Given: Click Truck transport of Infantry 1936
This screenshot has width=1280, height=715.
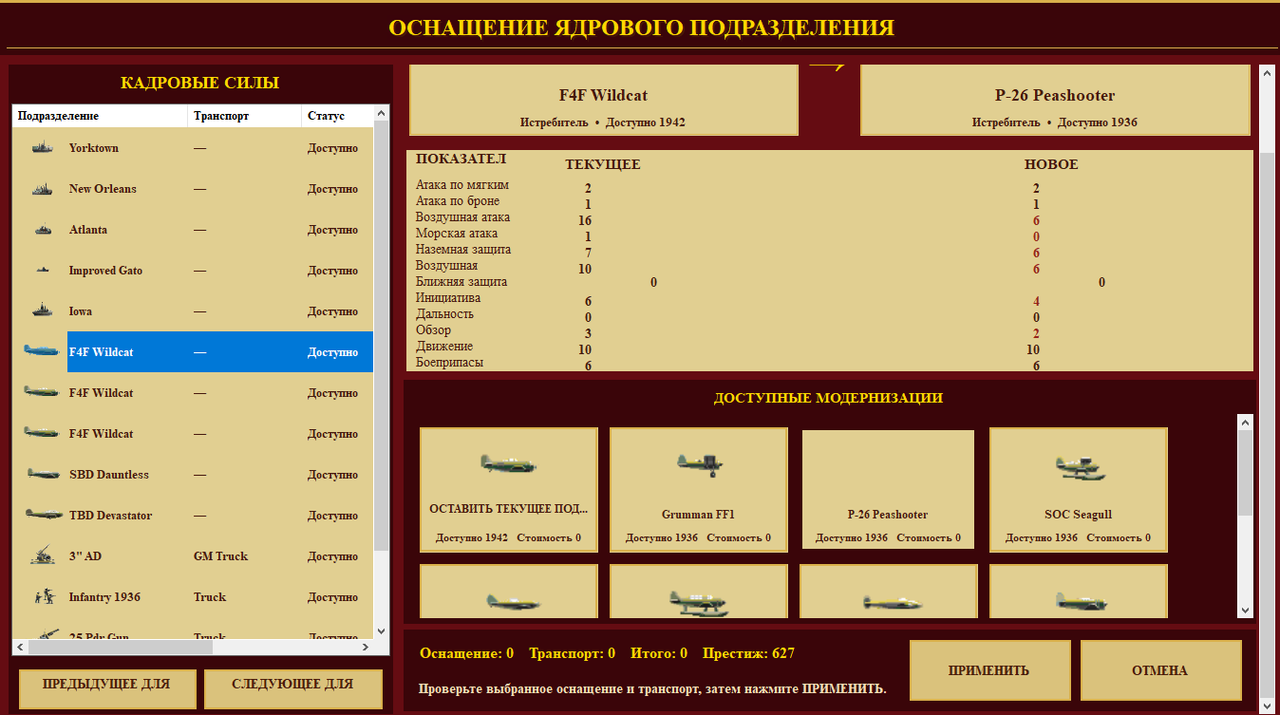Looking at the screenshot, I should pyautogui.click(x=209, y=597).
